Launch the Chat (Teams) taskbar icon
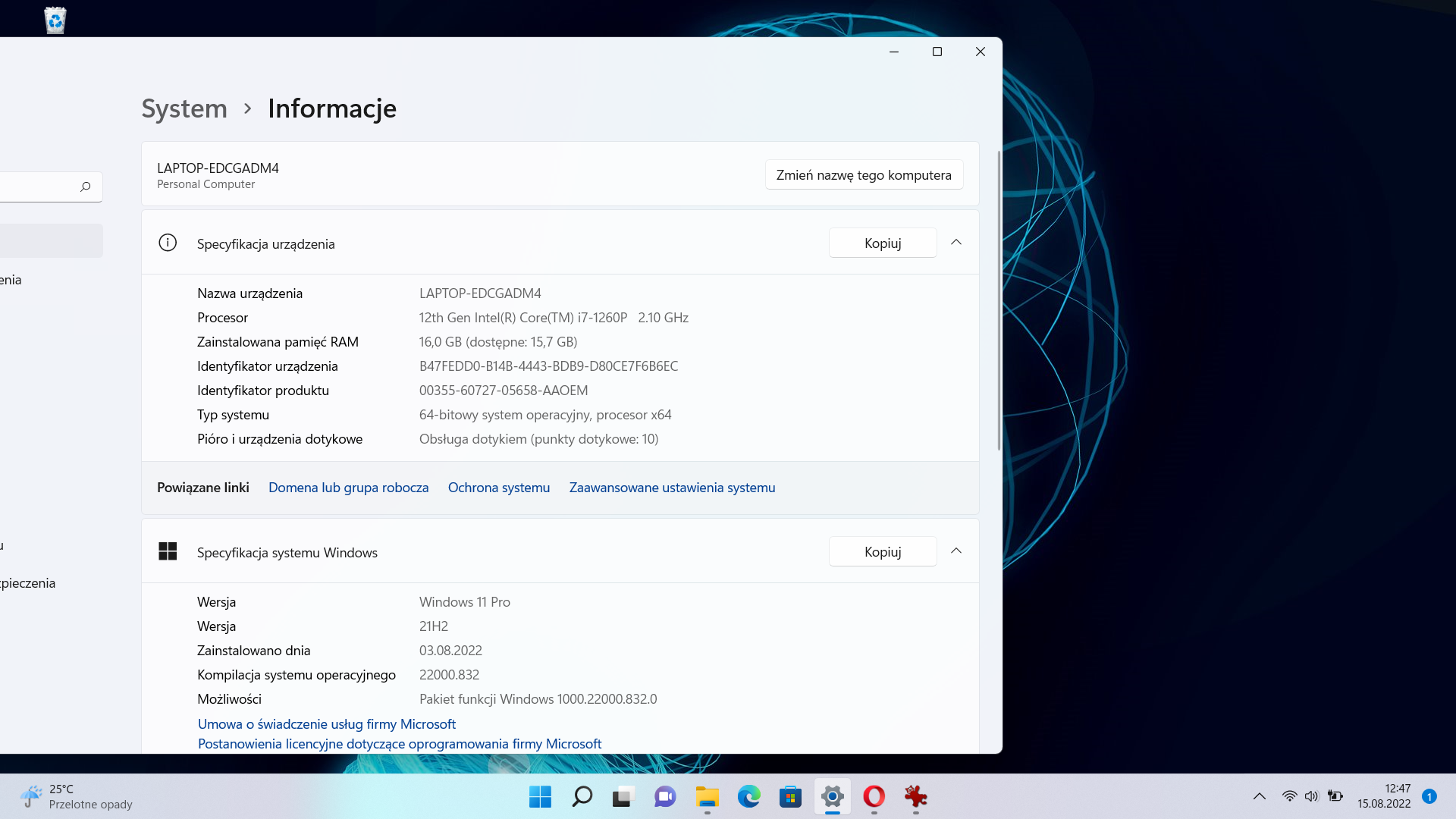The width and height of the screenshot is (1456, 819). coord(665,796)
